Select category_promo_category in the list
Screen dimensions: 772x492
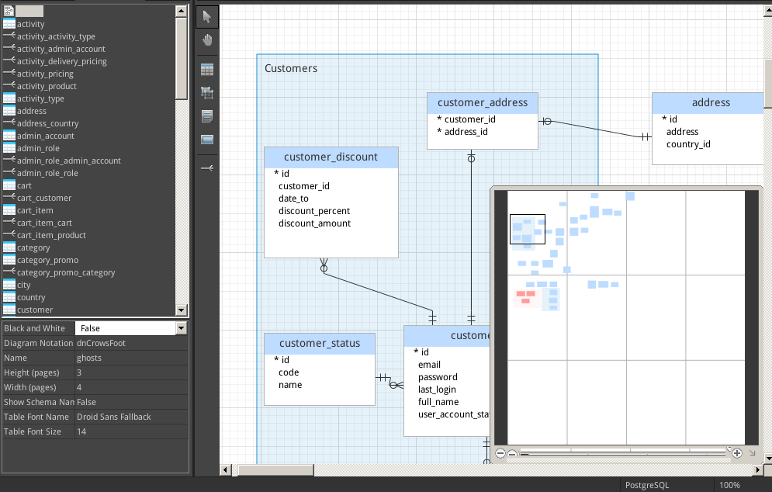[66, 272]
